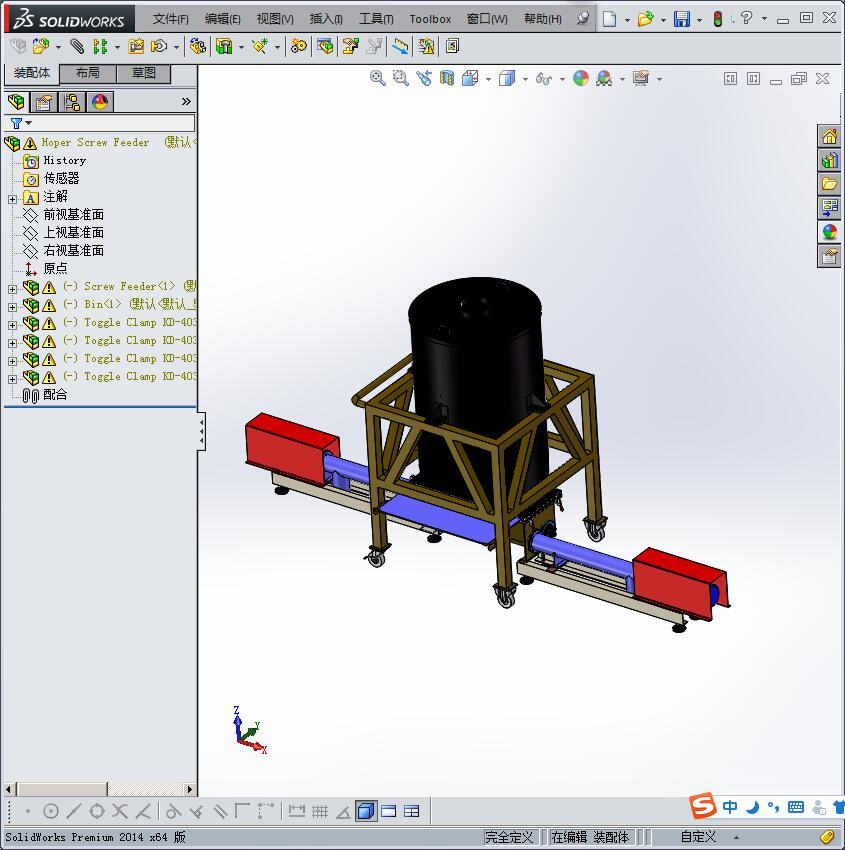The width and height of the screenshot is (845, 850).
Task: Open the PropertyManager tab icon
Action: tap(44, 102)
